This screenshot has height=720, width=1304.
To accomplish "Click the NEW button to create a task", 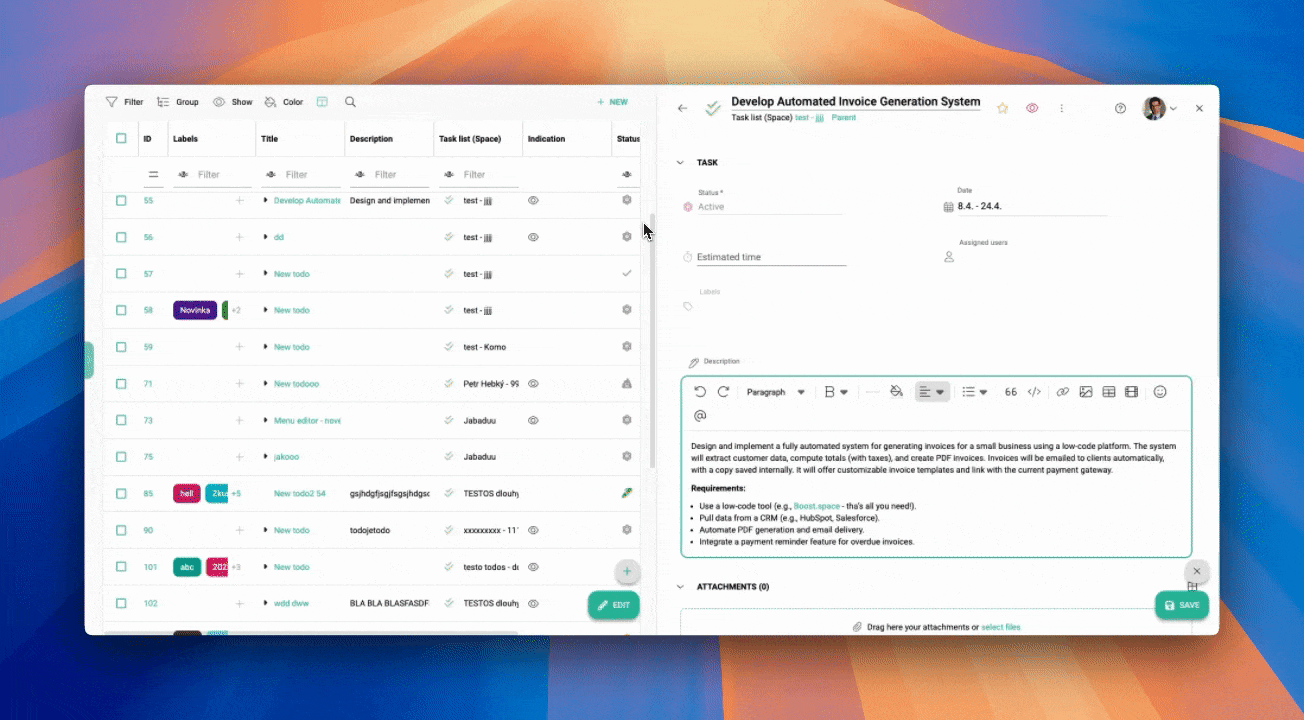I will 611,101.
